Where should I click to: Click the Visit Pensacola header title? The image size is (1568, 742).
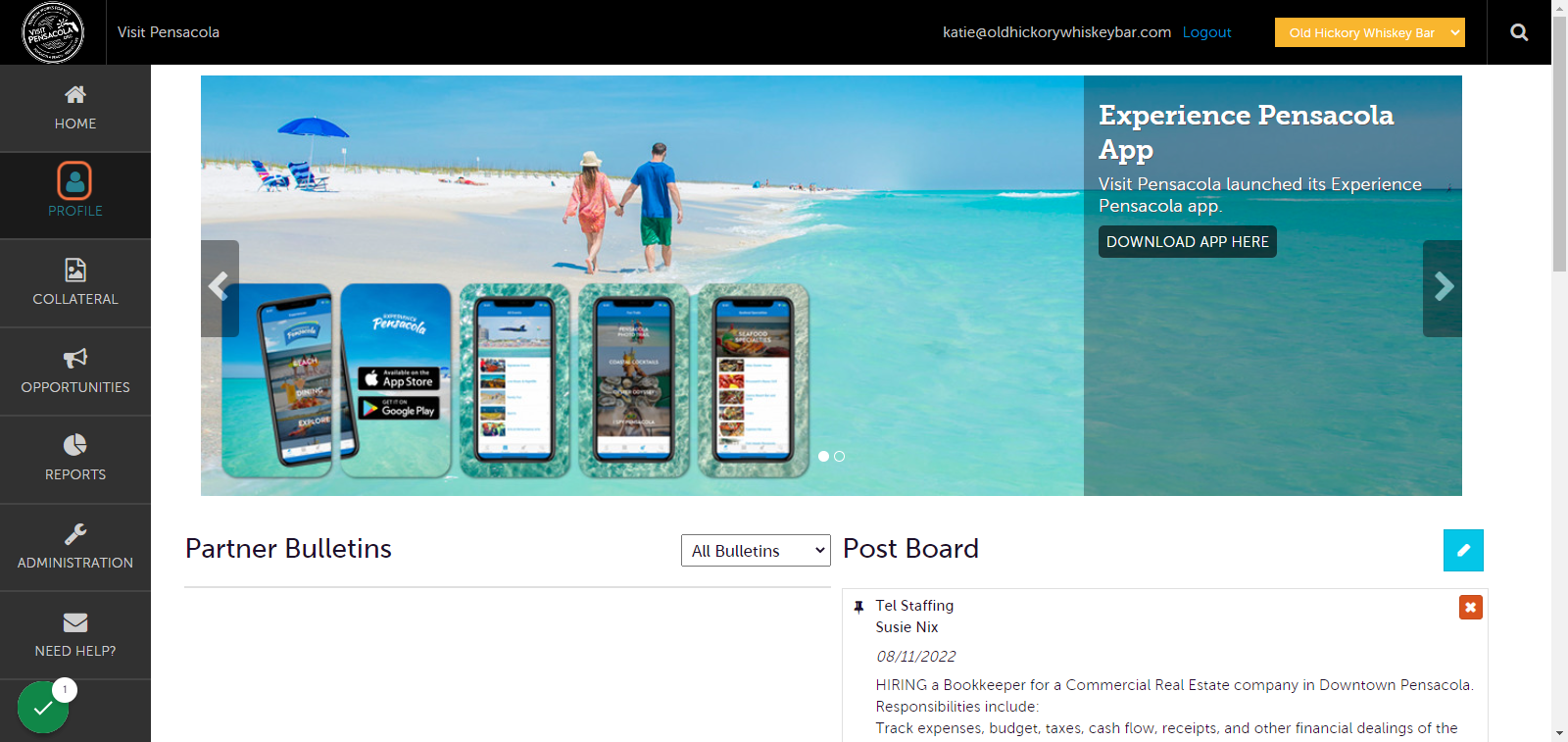point(169,32)
